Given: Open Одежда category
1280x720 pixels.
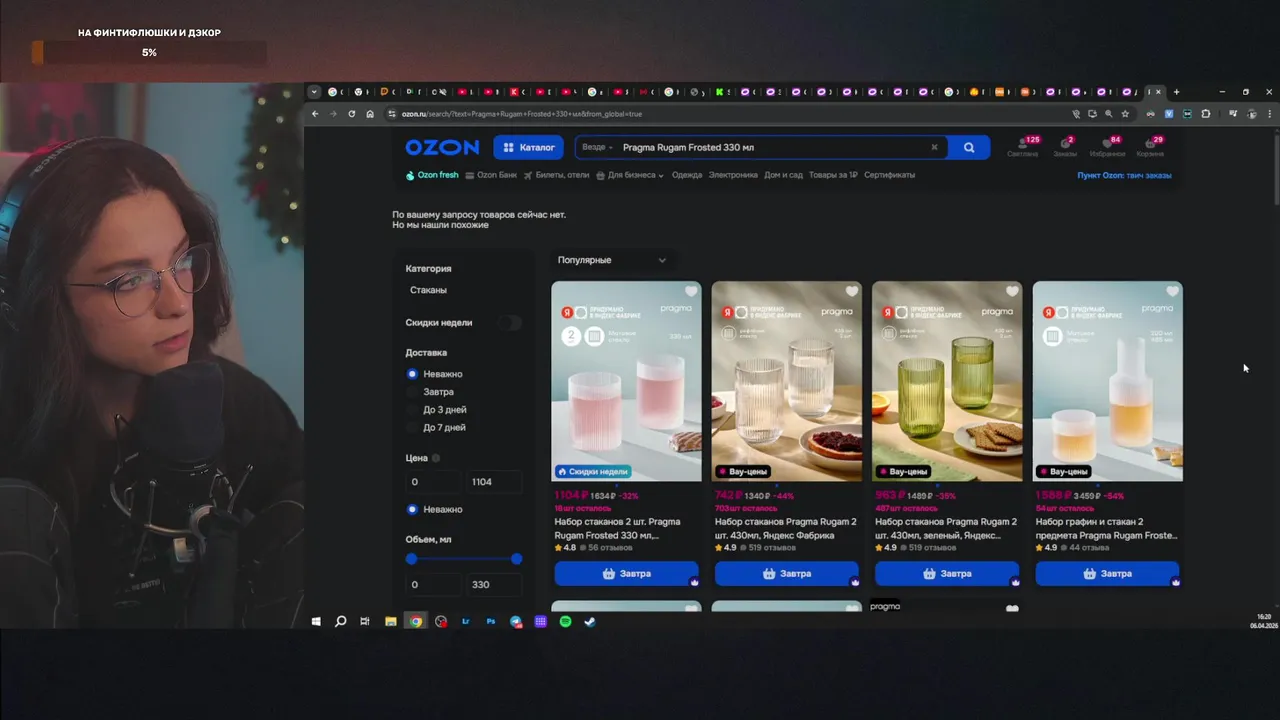Looking at the screenshot, I should (687, 175).
